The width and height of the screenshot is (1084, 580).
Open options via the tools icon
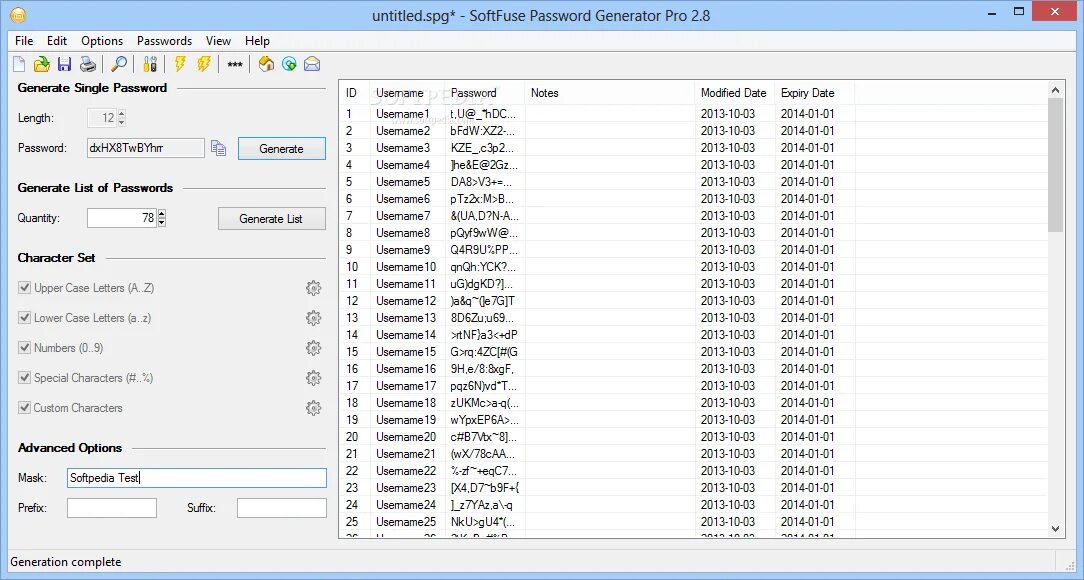click(150, 64)
